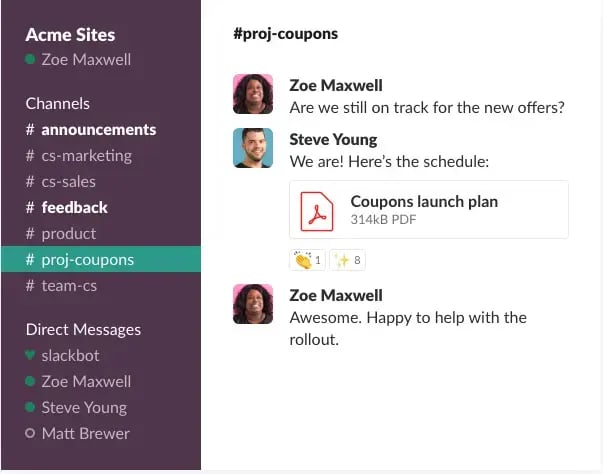This screenshot has height=474, width=603.
Task: Open direct message with Matt Brewer
Action: click(85, 433)
